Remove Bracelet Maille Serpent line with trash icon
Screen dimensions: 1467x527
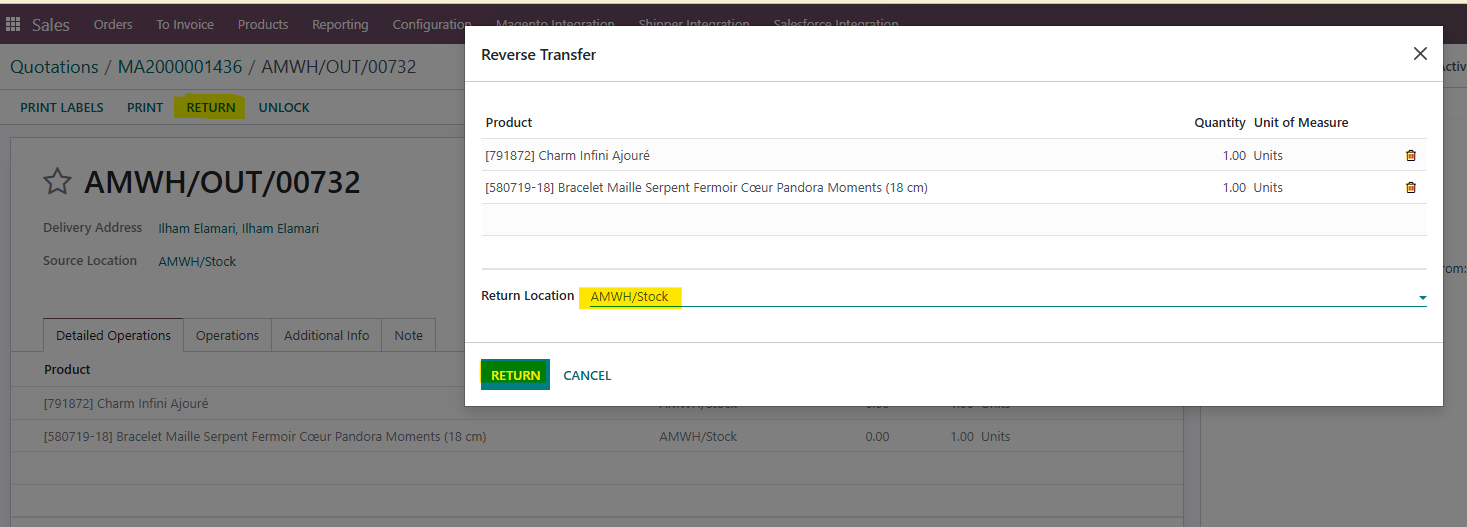click(x=1411, y=187)
